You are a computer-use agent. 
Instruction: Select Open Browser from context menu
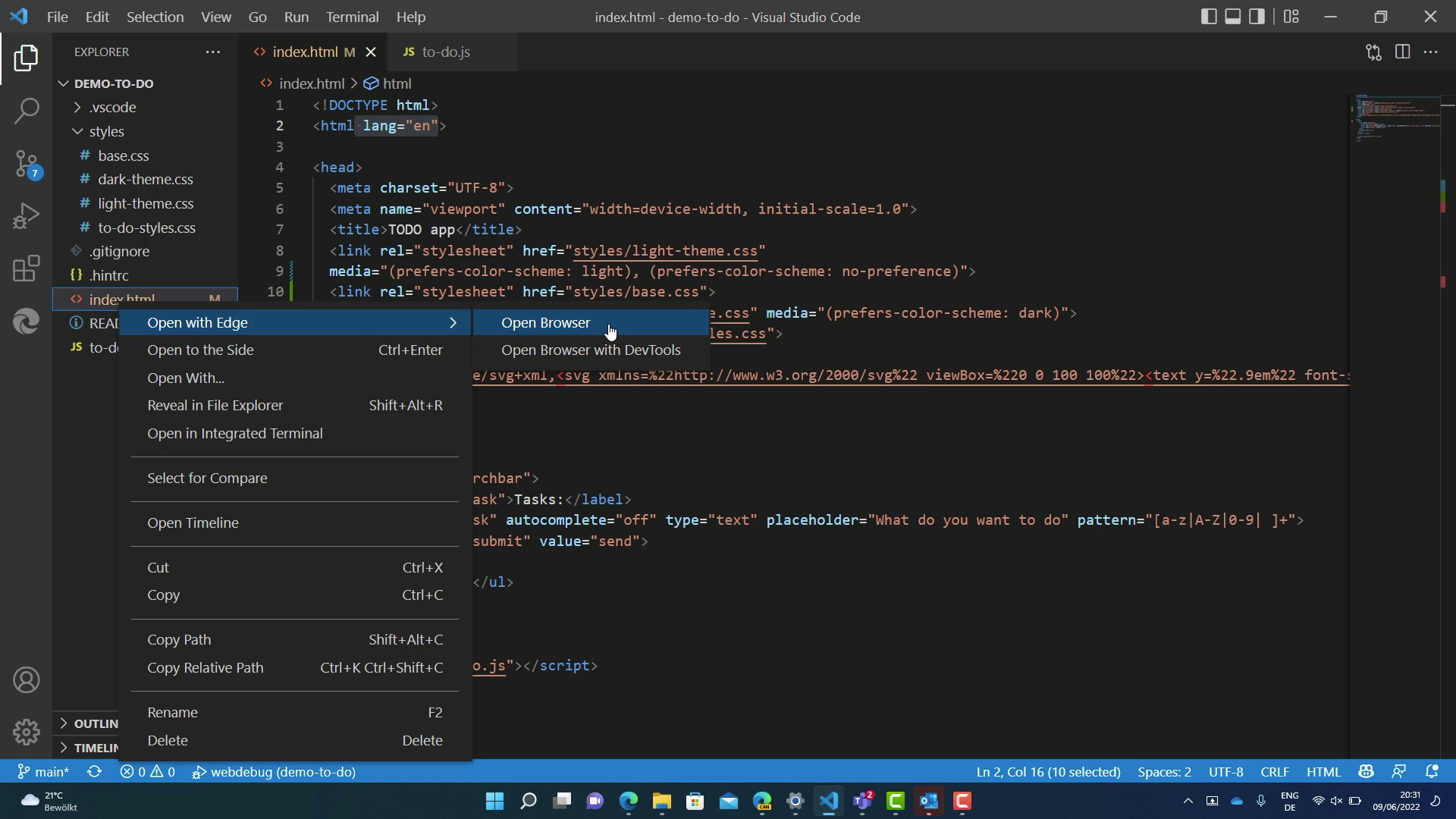546,322
